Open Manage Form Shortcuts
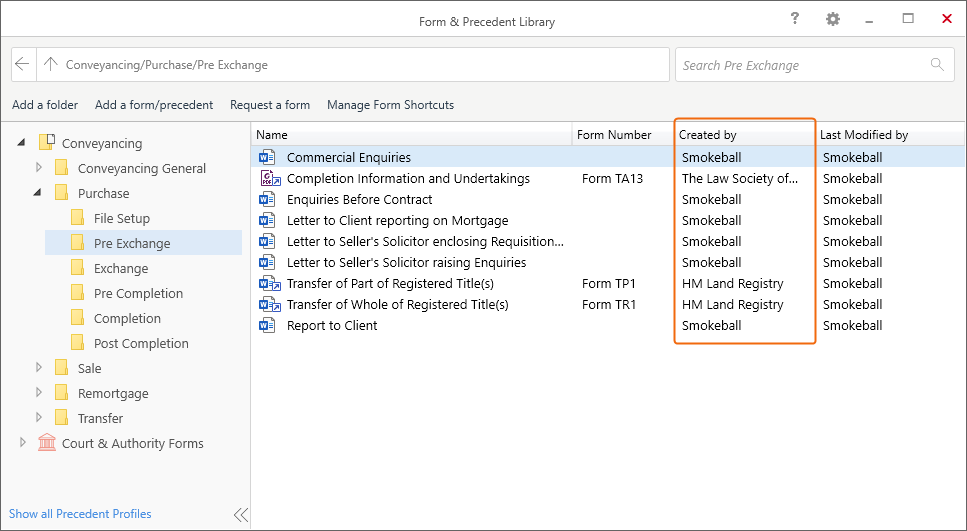The width and height of the screenshot is (967, 531). pos(390,105)
